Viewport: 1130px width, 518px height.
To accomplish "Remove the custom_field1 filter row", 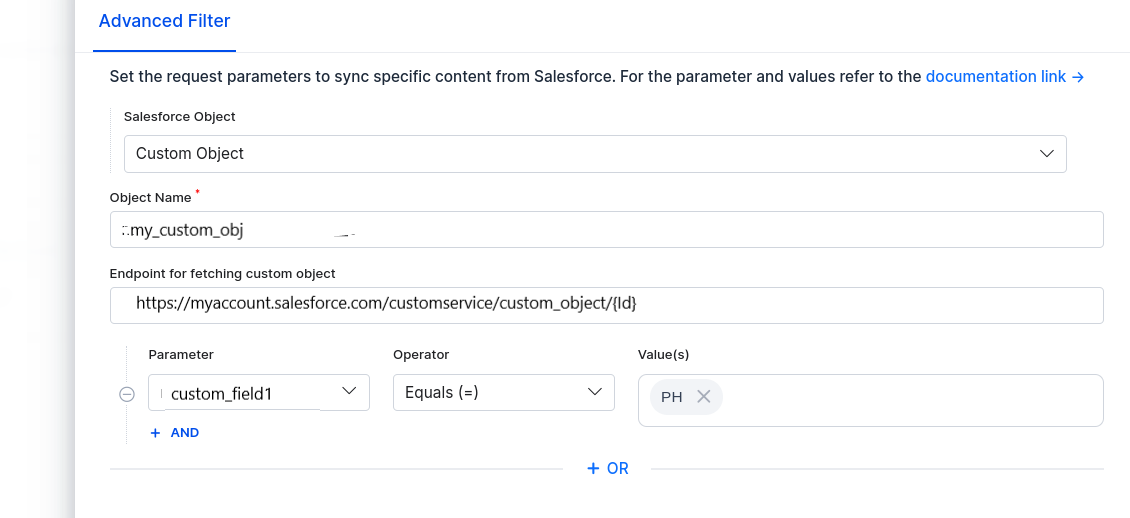I will (x=127, y=394).
